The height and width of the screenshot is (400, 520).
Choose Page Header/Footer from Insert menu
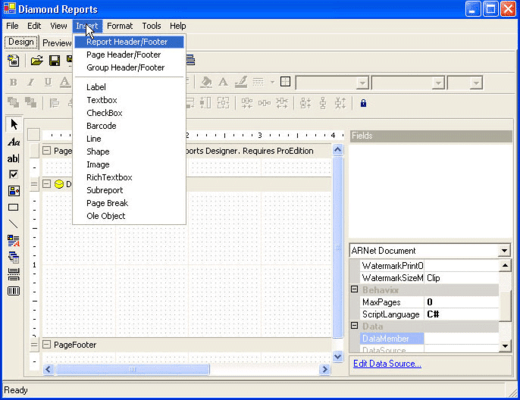pyautogui.click(x=129, y=55)
